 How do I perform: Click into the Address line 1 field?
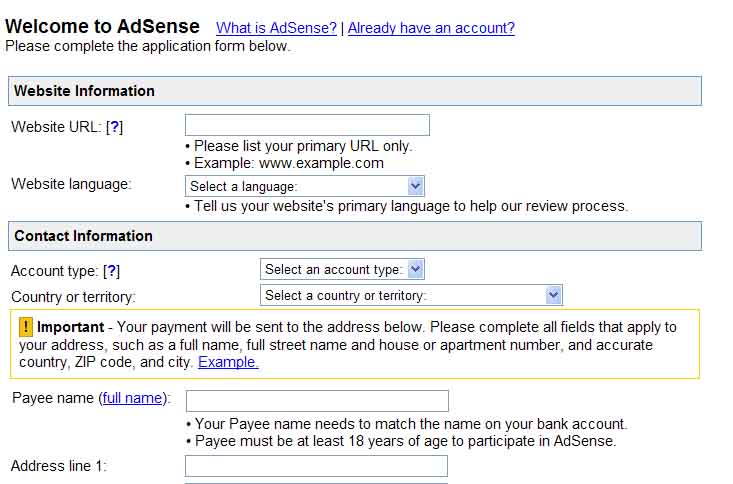coord(316,466)
